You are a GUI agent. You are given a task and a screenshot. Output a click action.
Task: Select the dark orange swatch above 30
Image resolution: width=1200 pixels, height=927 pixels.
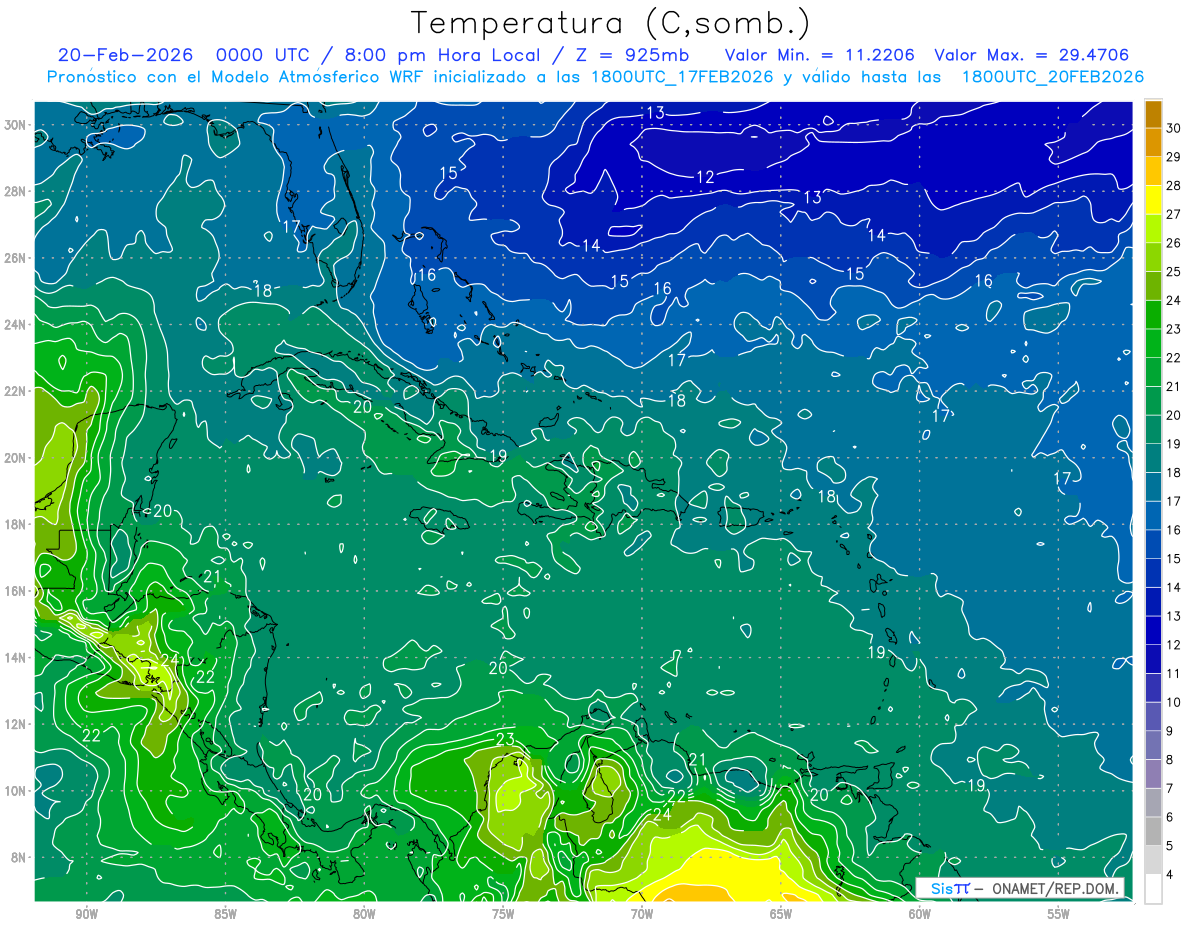[x=1153, y=114]
